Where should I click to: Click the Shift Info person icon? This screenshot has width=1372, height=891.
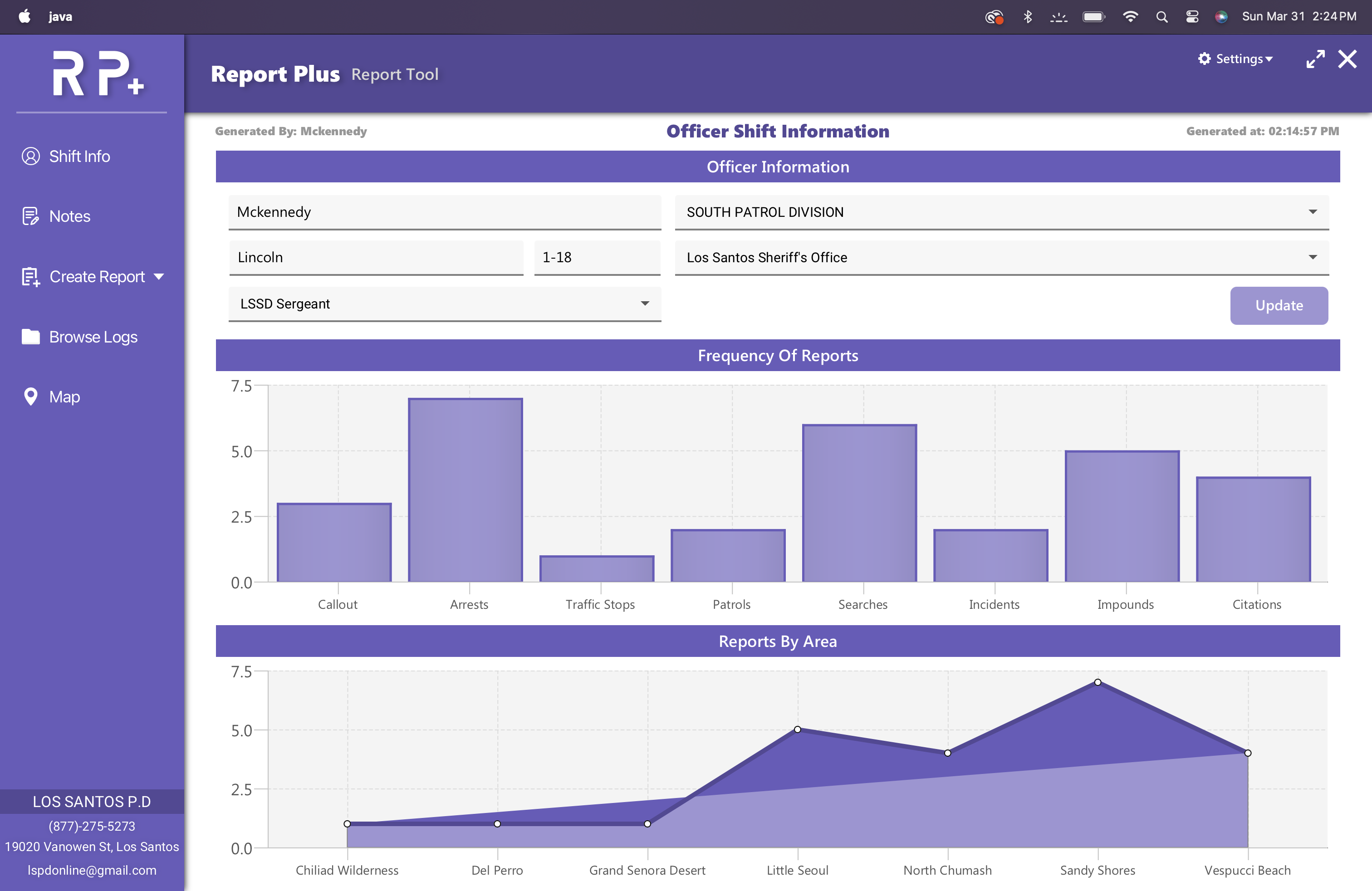[x=30, y=156]
